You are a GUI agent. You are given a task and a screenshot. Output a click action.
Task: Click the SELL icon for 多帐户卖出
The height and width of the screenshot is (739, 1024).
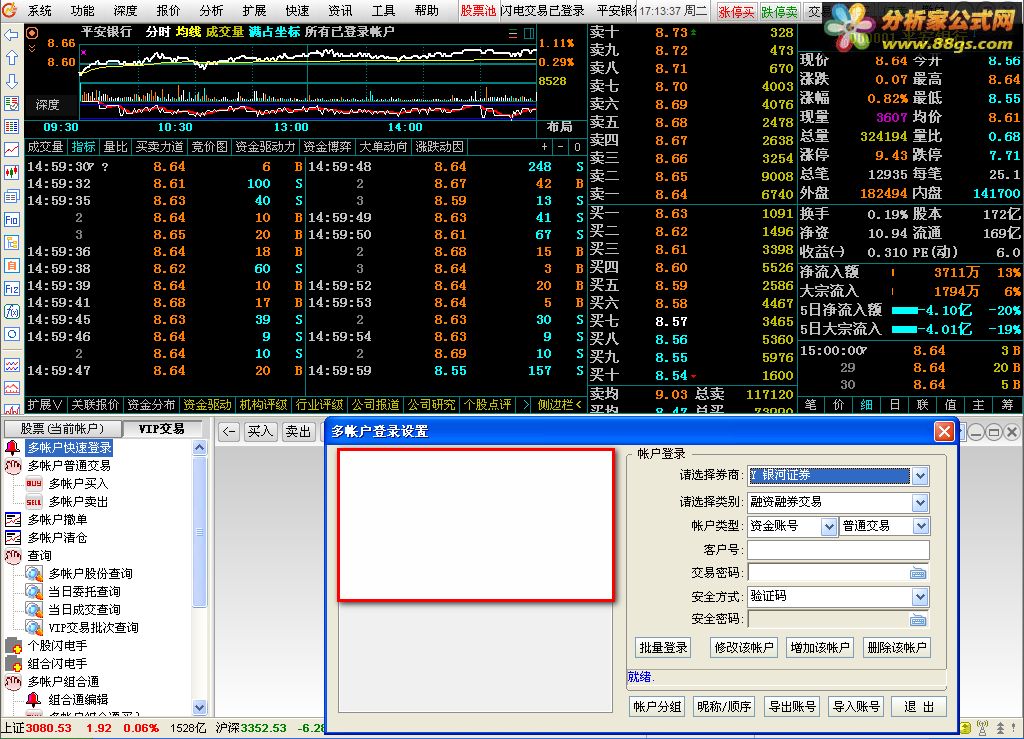click(34, 502)
